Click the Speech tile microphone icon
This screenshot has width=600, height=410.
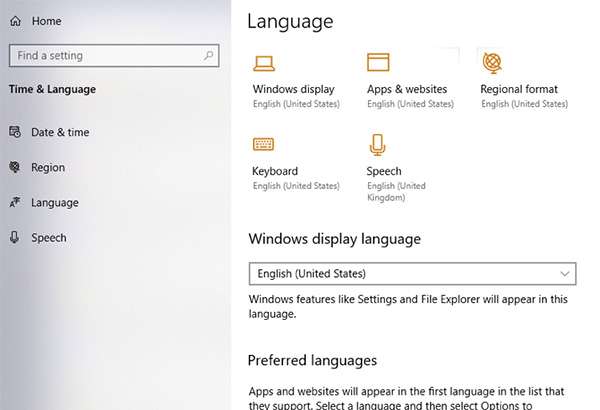tap(377, 145)
